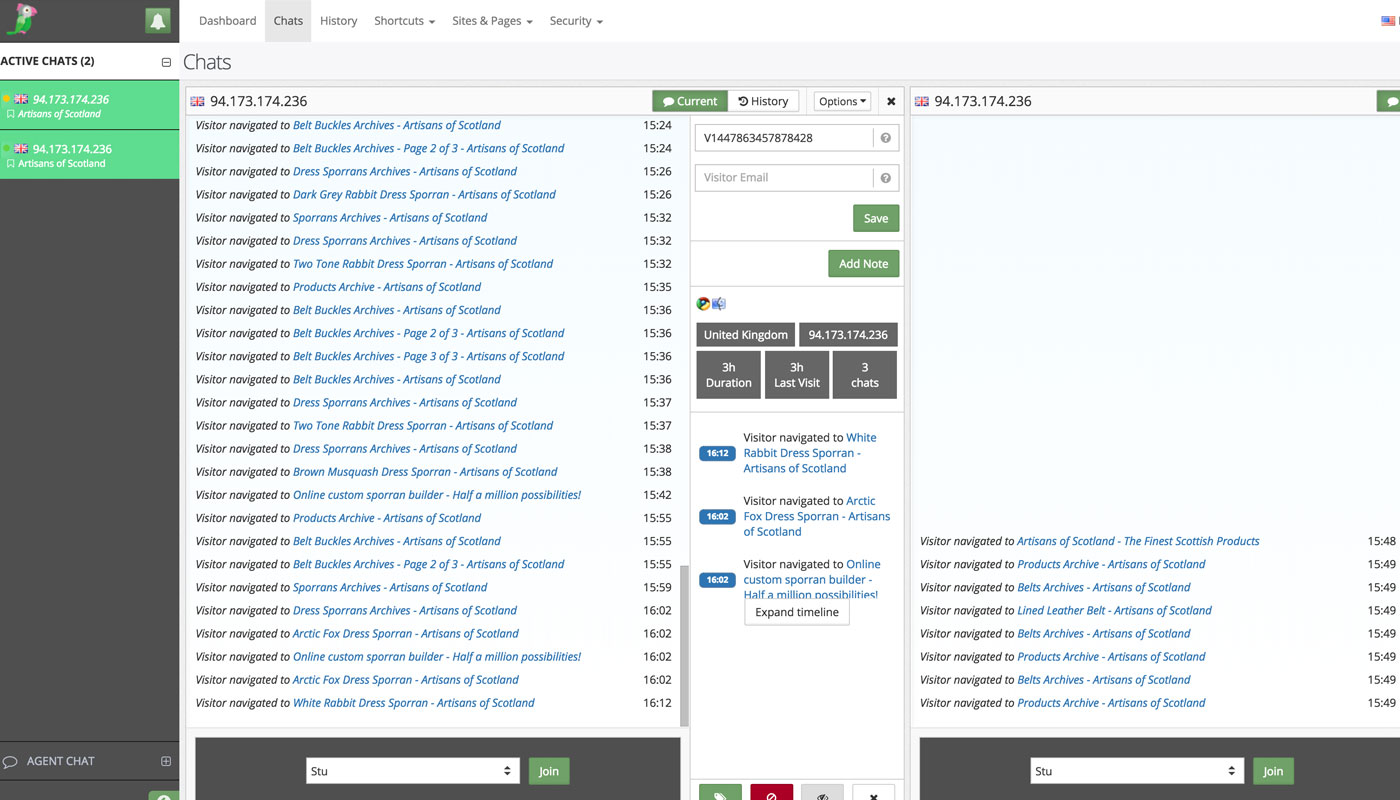Image resolution: width=1400 pixels, height=800 pixels.
Task: Open the Stu agent selector under the Lined Leather Belt log
Action: point(1137,771)
